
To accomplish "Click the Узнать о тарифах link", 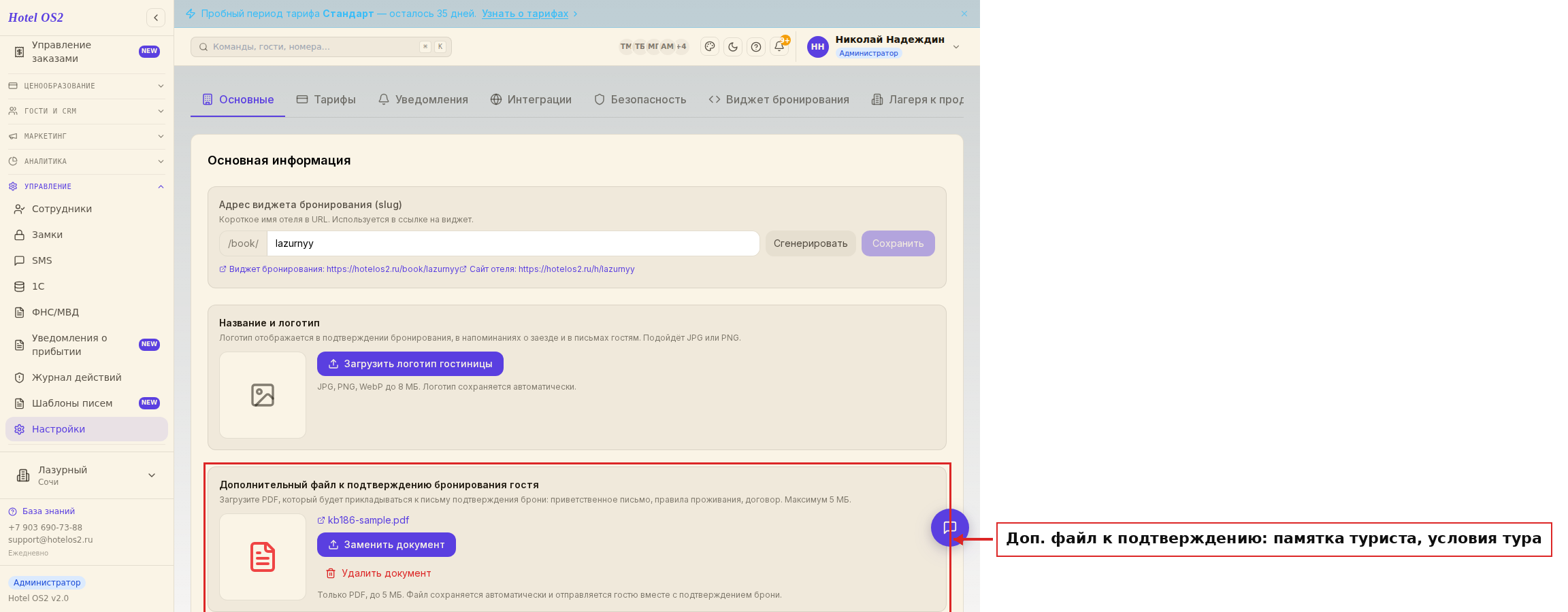I will [x=525, y=14].
